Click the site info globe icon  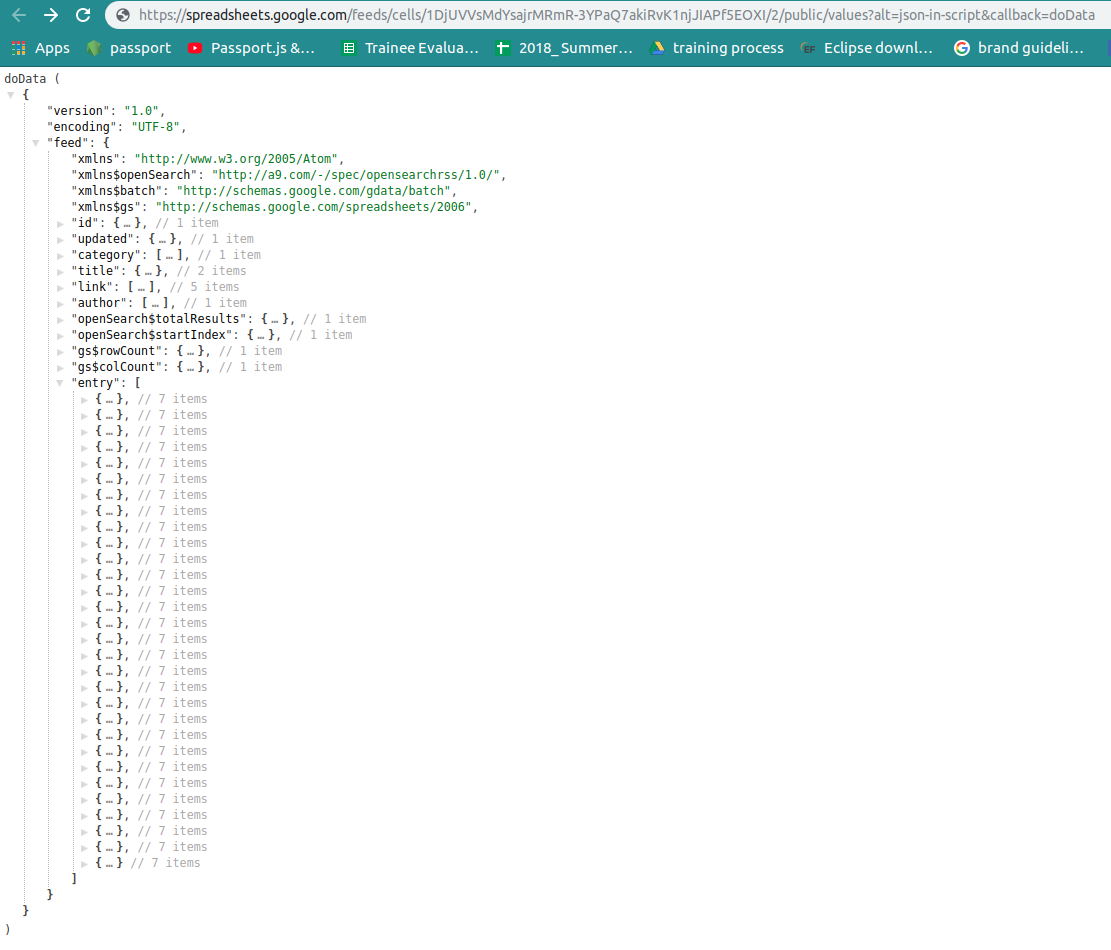click(123, 15)
